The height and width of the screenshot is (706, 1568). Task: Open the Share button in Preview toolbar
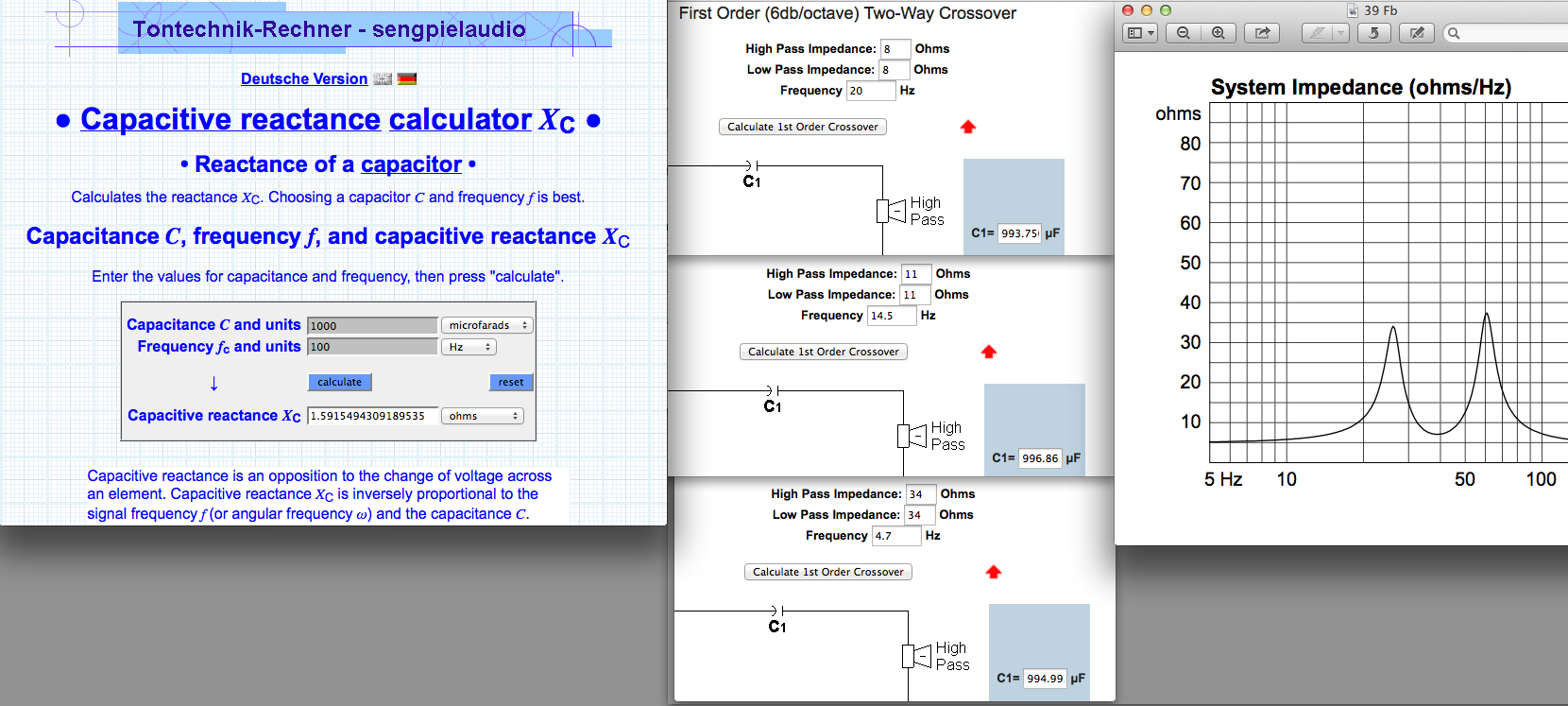[1262, 33]
